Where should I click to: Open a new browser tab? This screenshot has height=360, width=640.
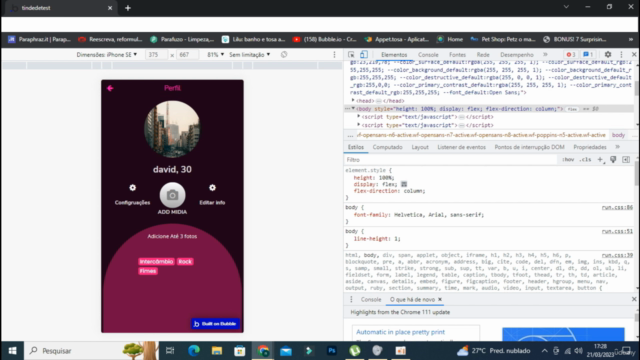pos(128,8)
